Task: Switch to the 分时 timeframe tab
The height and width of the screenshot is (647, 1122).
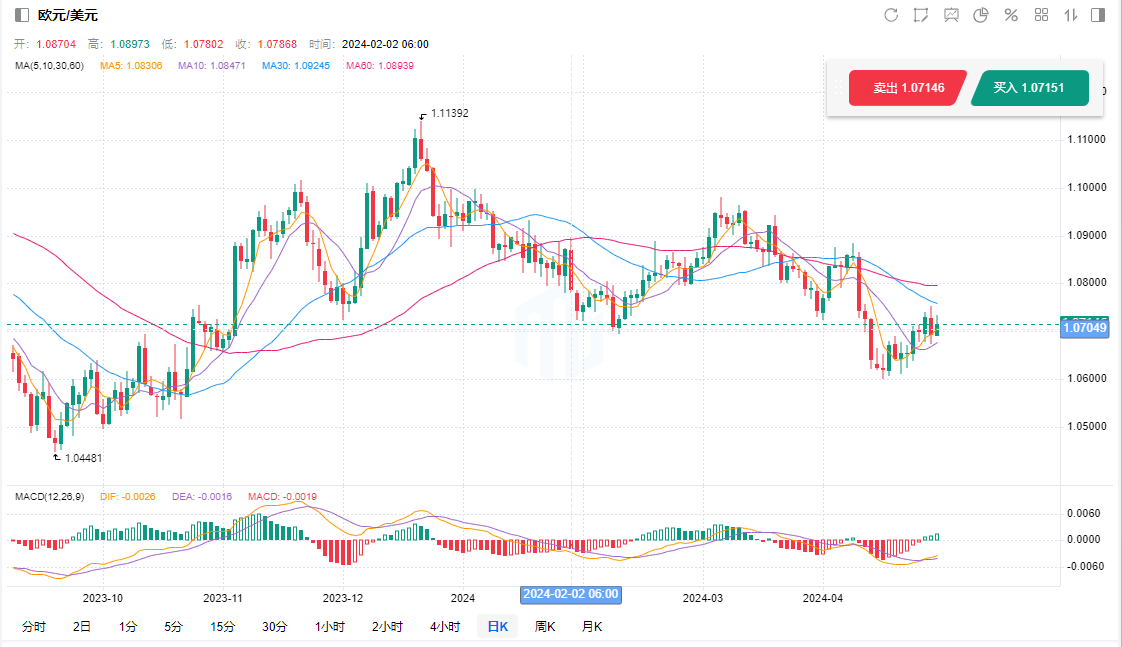Action: pyautogui.click(x=34, y=627)
